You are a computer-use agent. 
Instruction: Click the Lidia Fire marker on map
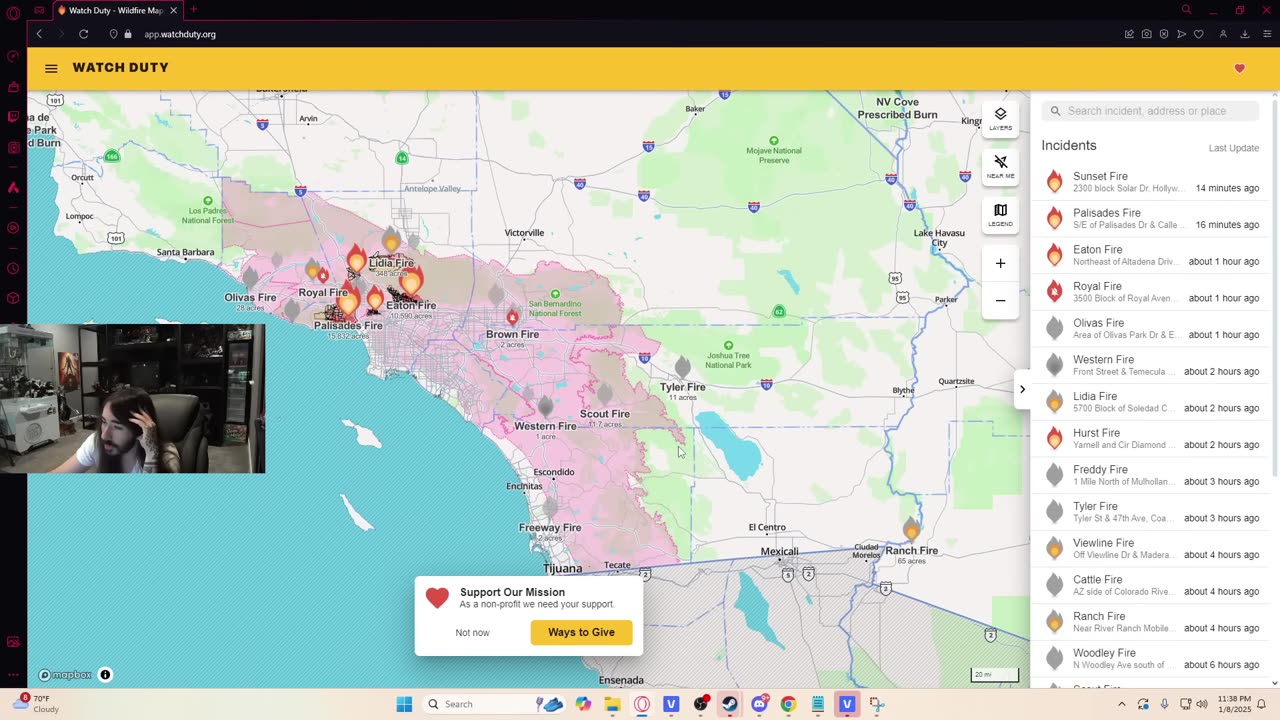coord(391,241)
